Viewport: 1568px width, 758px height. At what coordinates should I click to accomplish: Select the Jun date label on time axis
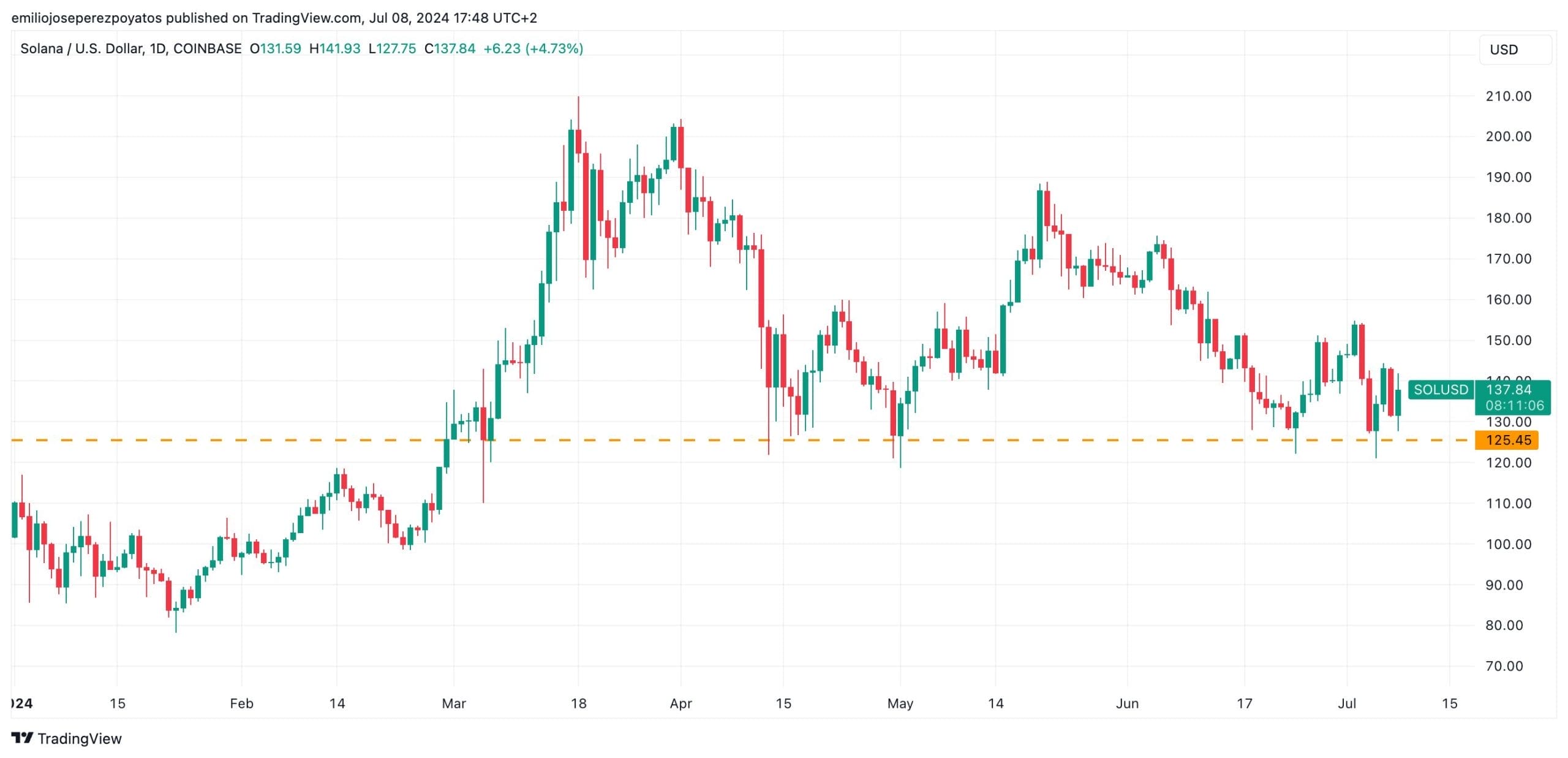point(1127,703)
